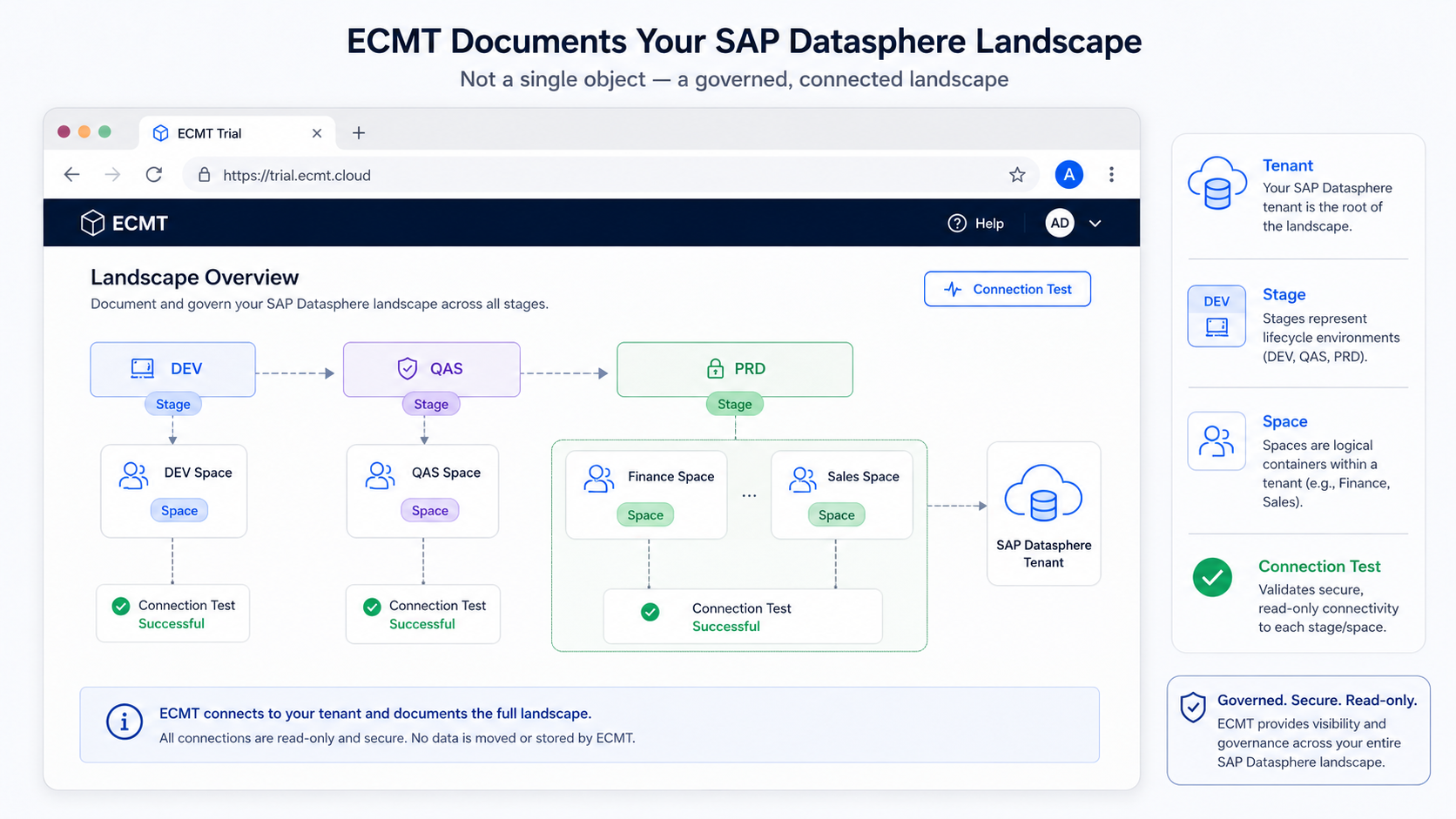Viewport: 1456px width, 819px height.
Task: Click the lock icon in PRD stage
Action: click(x=715, y=368)
